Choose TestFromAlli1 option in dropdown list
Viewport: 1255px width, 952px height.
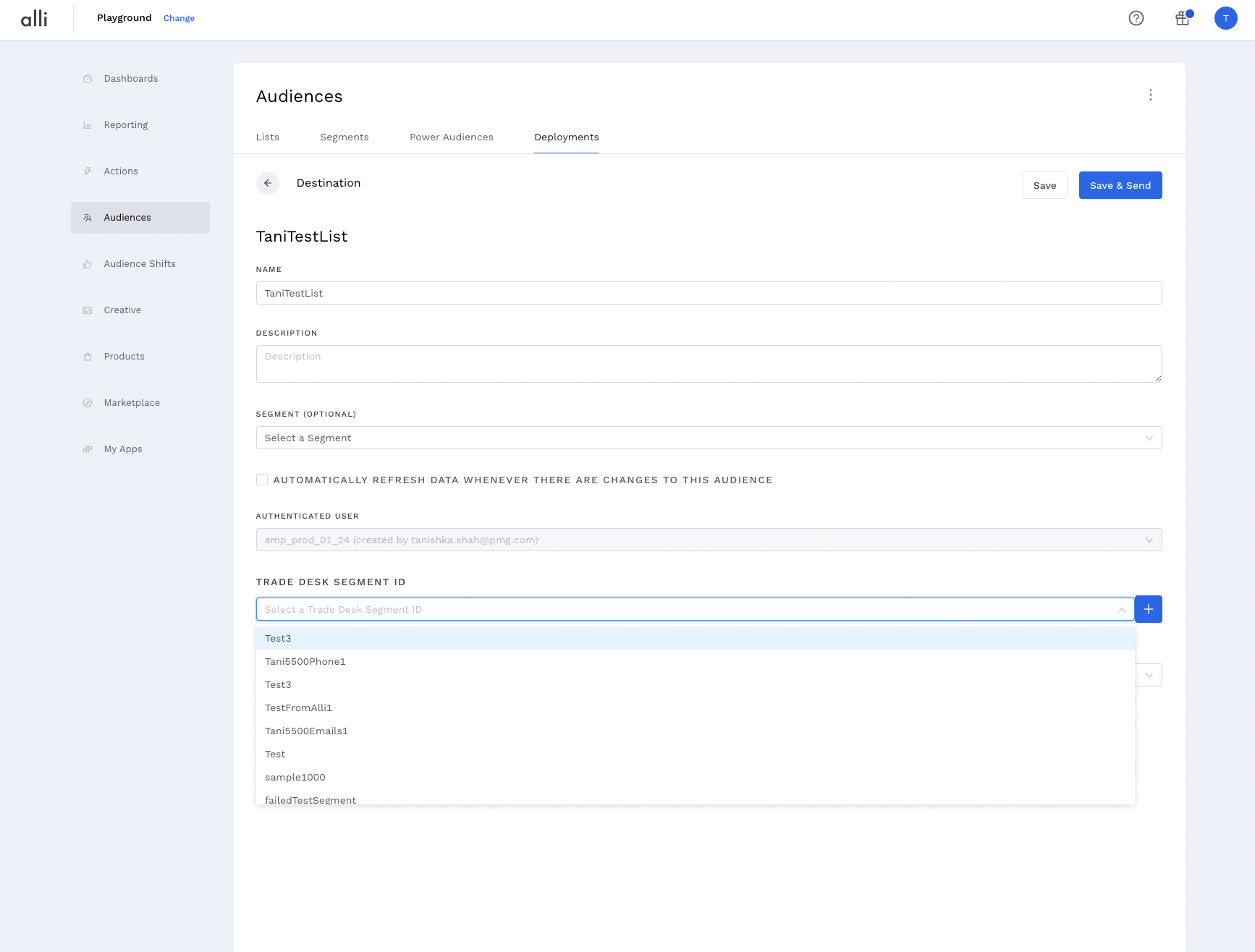coord(298,707)
